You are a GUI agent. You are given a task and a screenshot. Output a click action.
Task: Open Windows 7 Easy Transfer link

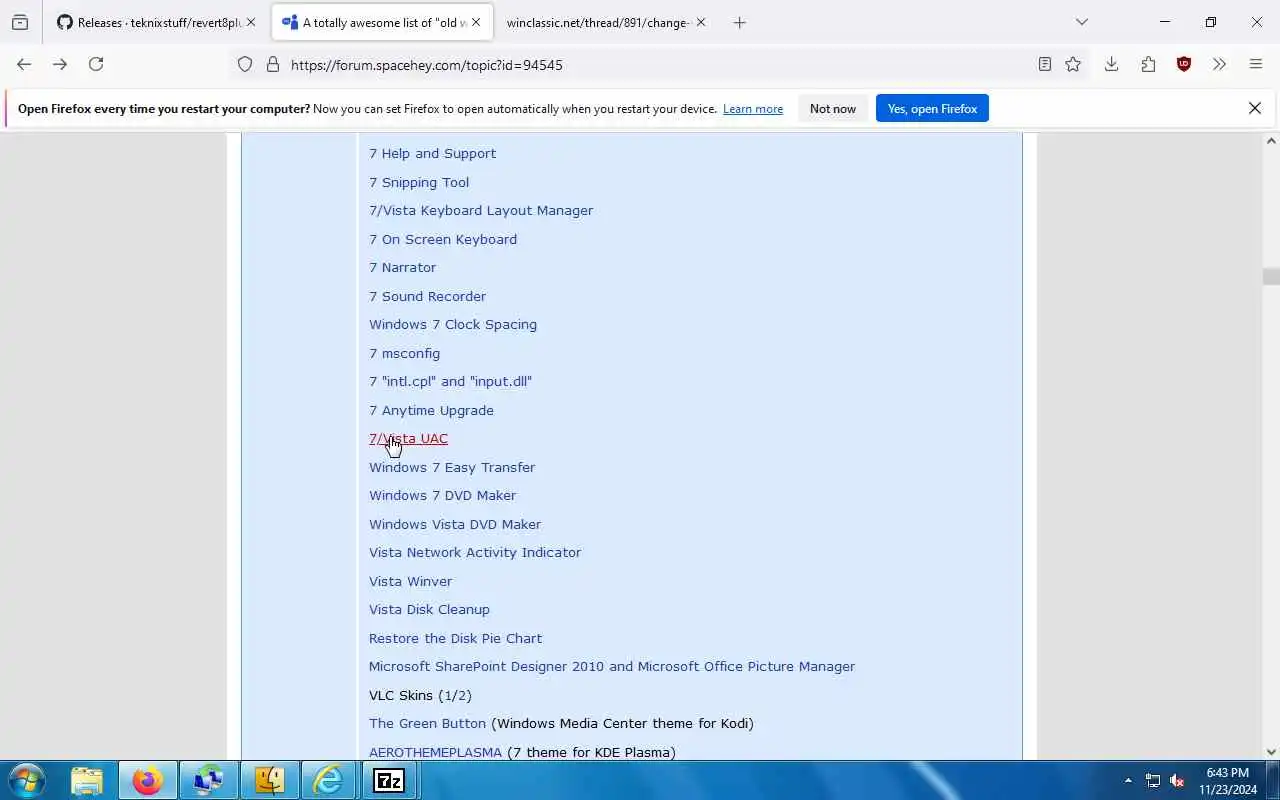click(452, 467)
